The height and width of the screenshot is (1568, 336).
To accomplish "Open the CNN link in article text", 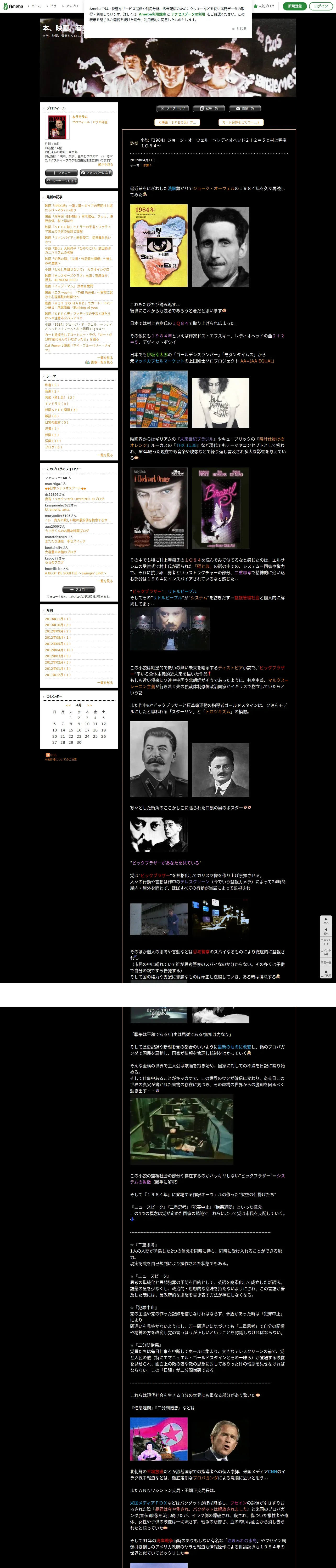I will [x=273, y=1472].
